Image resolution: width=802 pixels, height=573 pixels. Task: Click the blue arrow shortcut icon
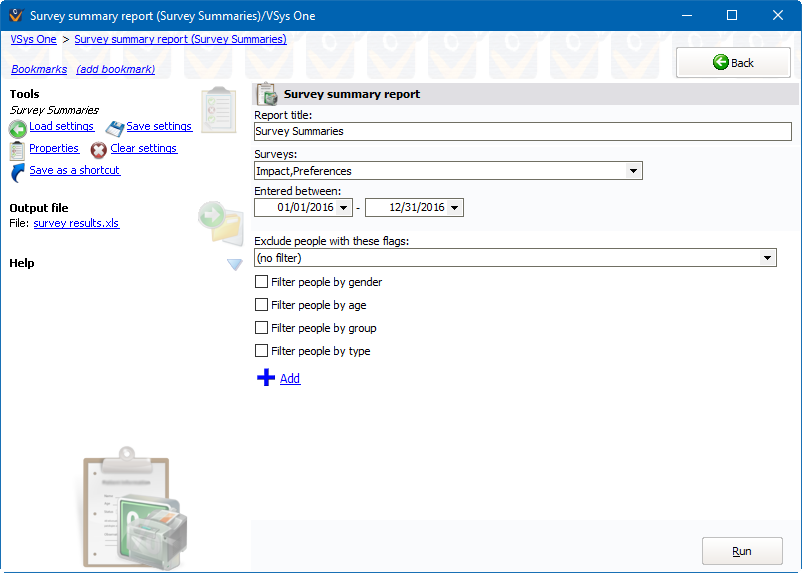[x=17, y=173]
